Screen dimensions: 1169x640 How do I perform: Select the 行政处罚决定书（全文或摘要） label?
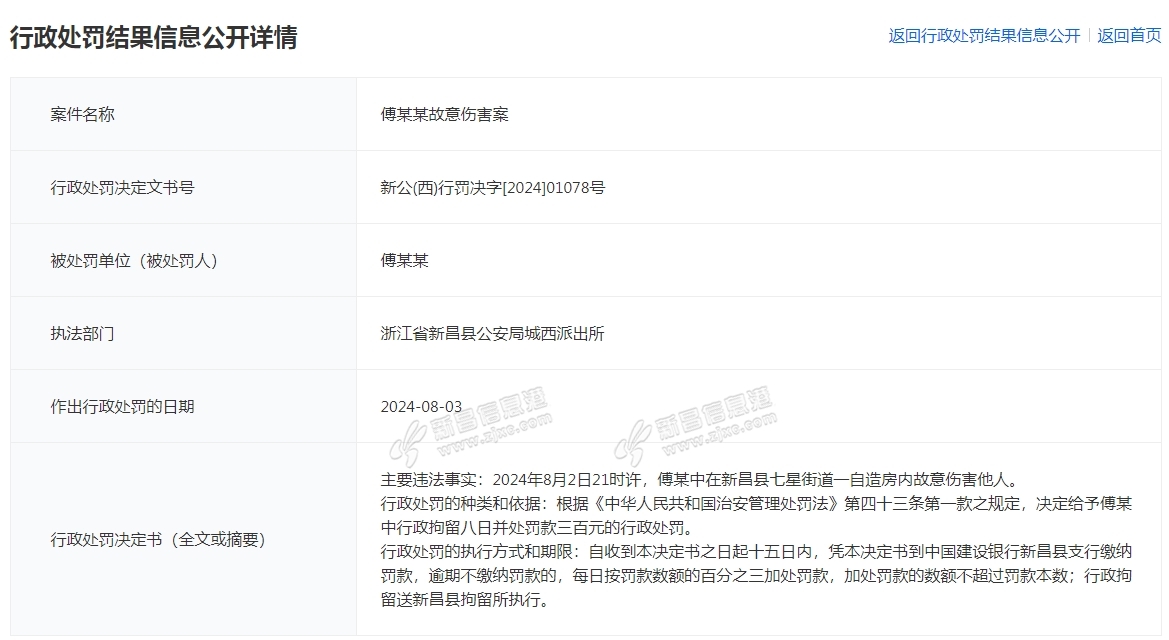coord(159,539)
